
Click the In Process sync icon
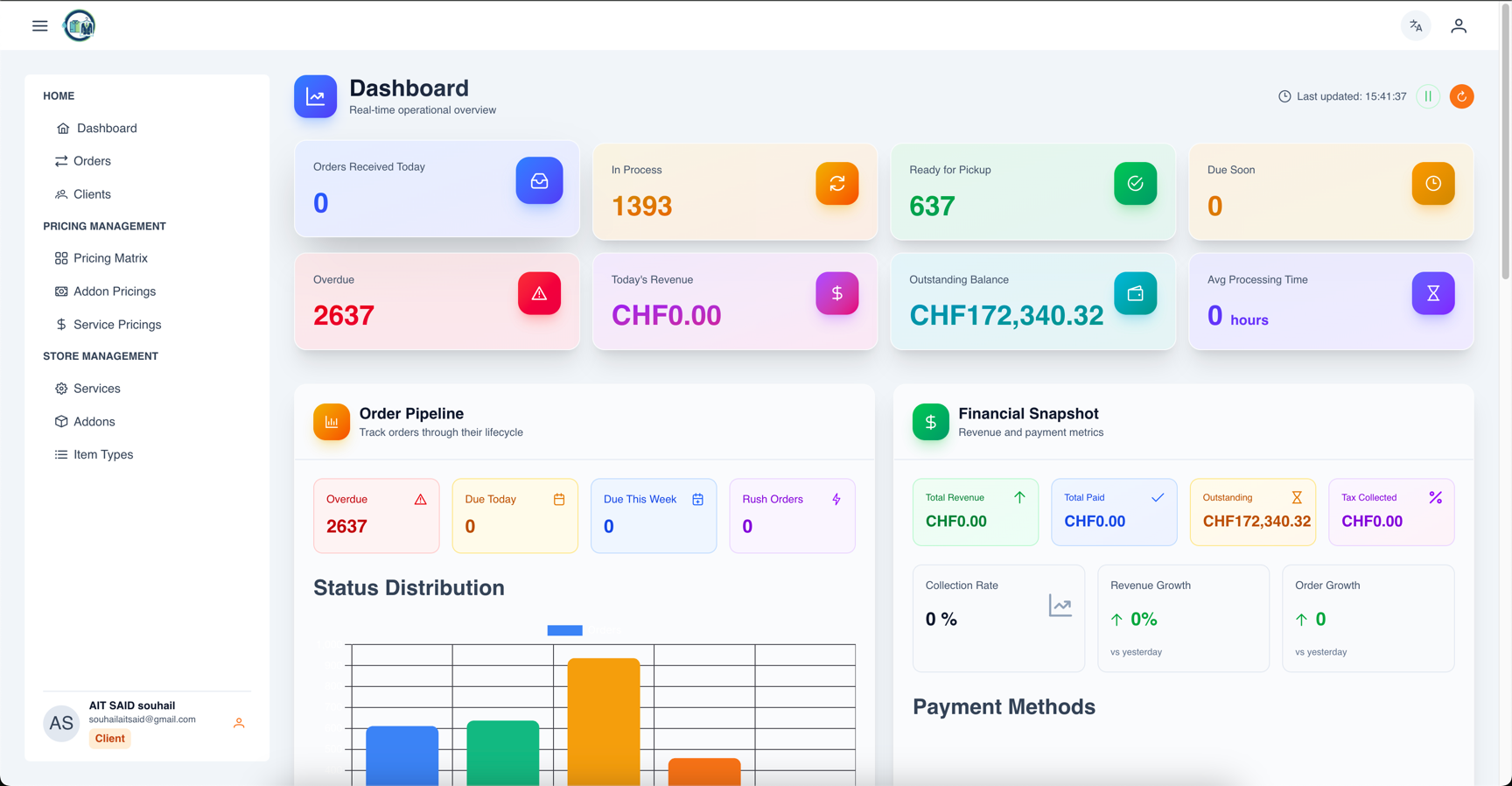click(x=837, y=183)
